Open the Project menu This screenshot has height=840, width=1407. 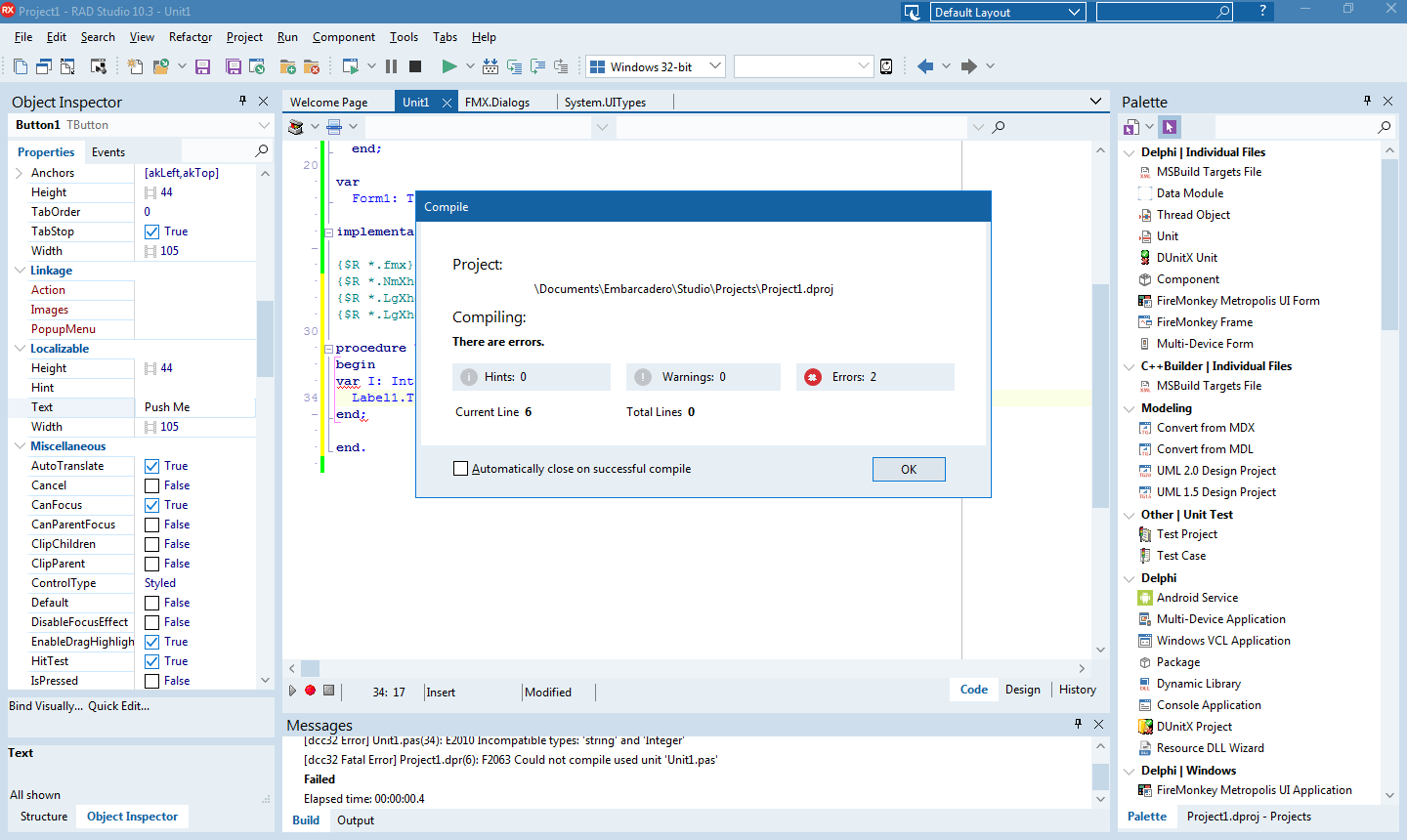point(244,37)
